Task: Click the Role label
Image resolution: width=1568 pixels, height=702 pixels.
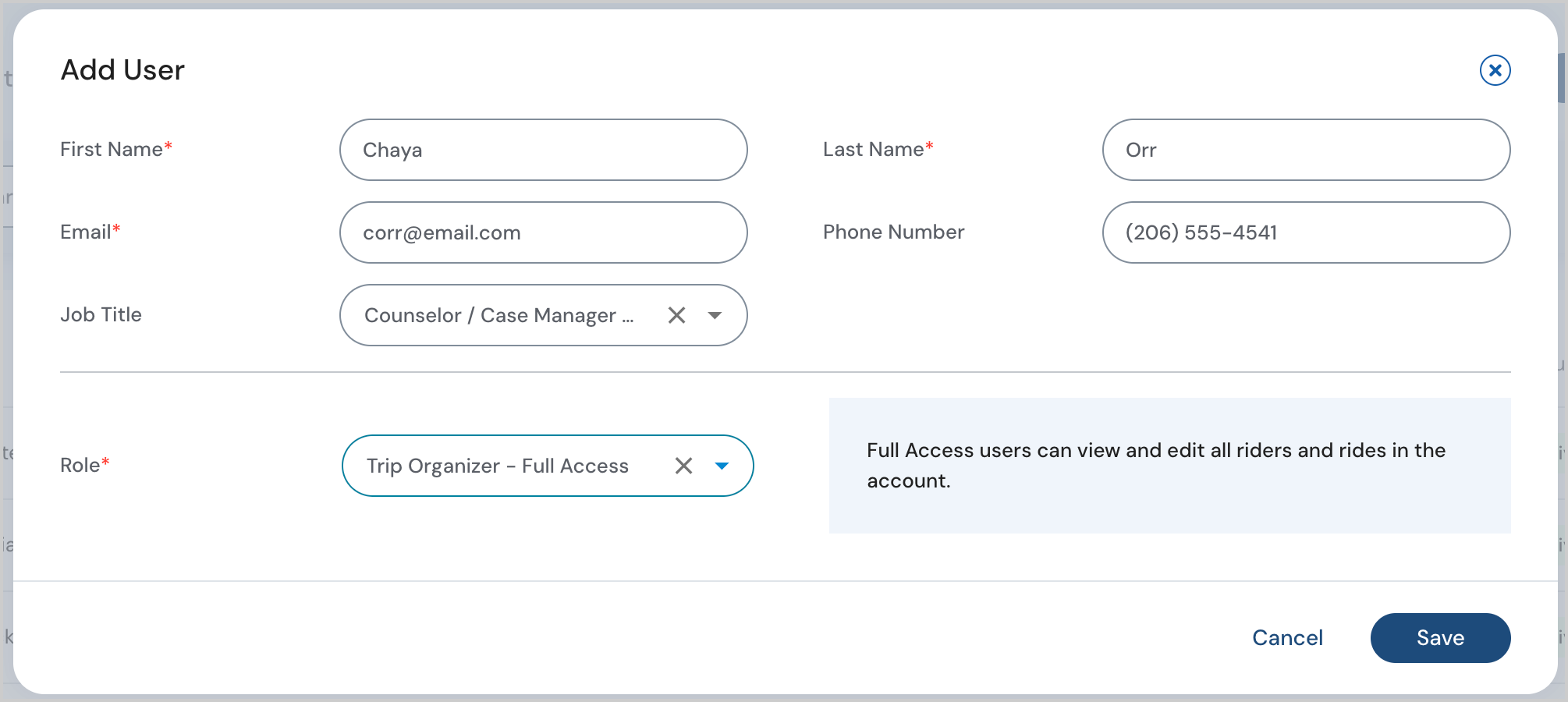Action: [85, 465]
